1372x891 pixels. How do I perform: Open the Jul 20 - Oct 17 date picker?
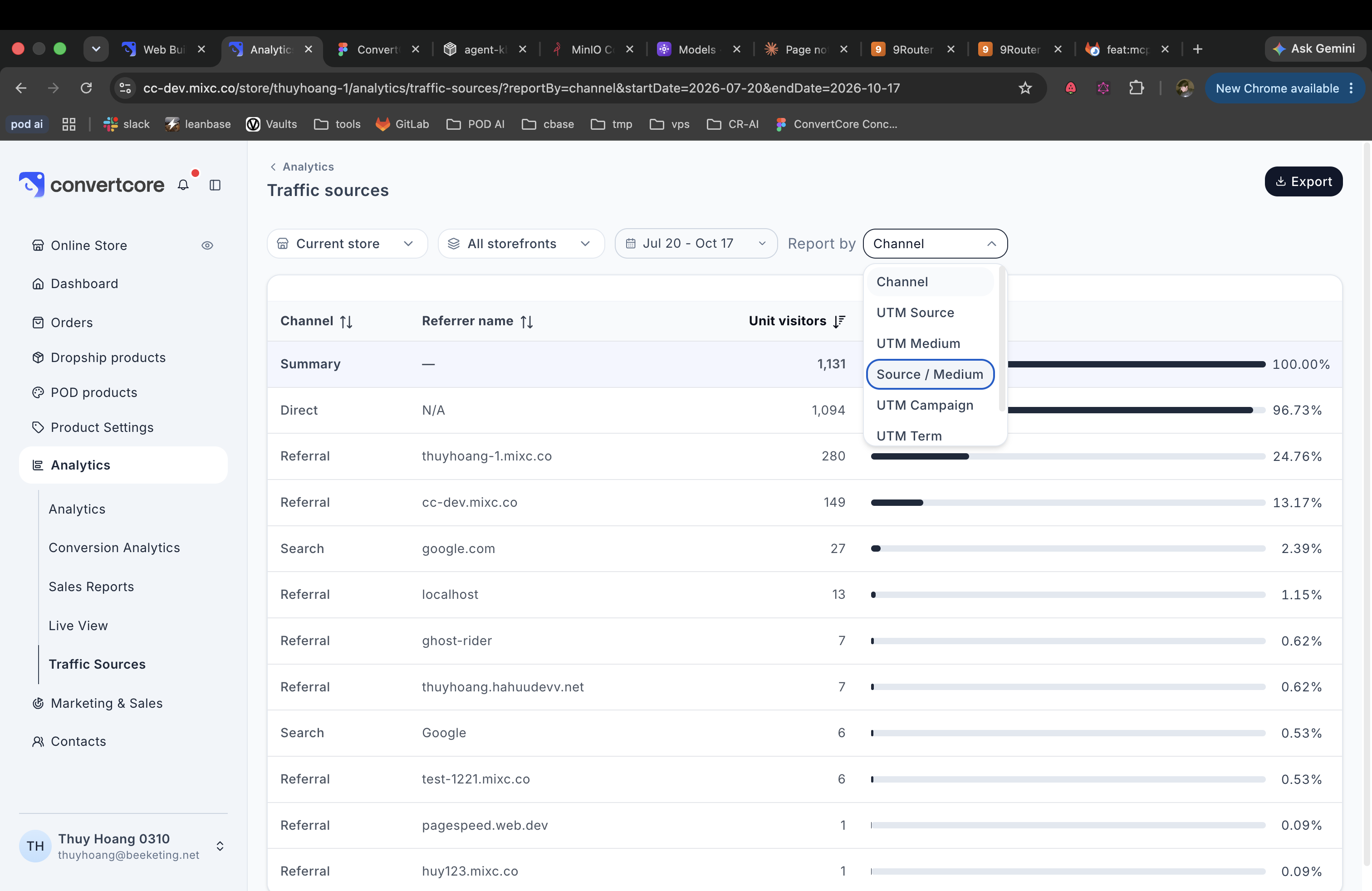696,244
